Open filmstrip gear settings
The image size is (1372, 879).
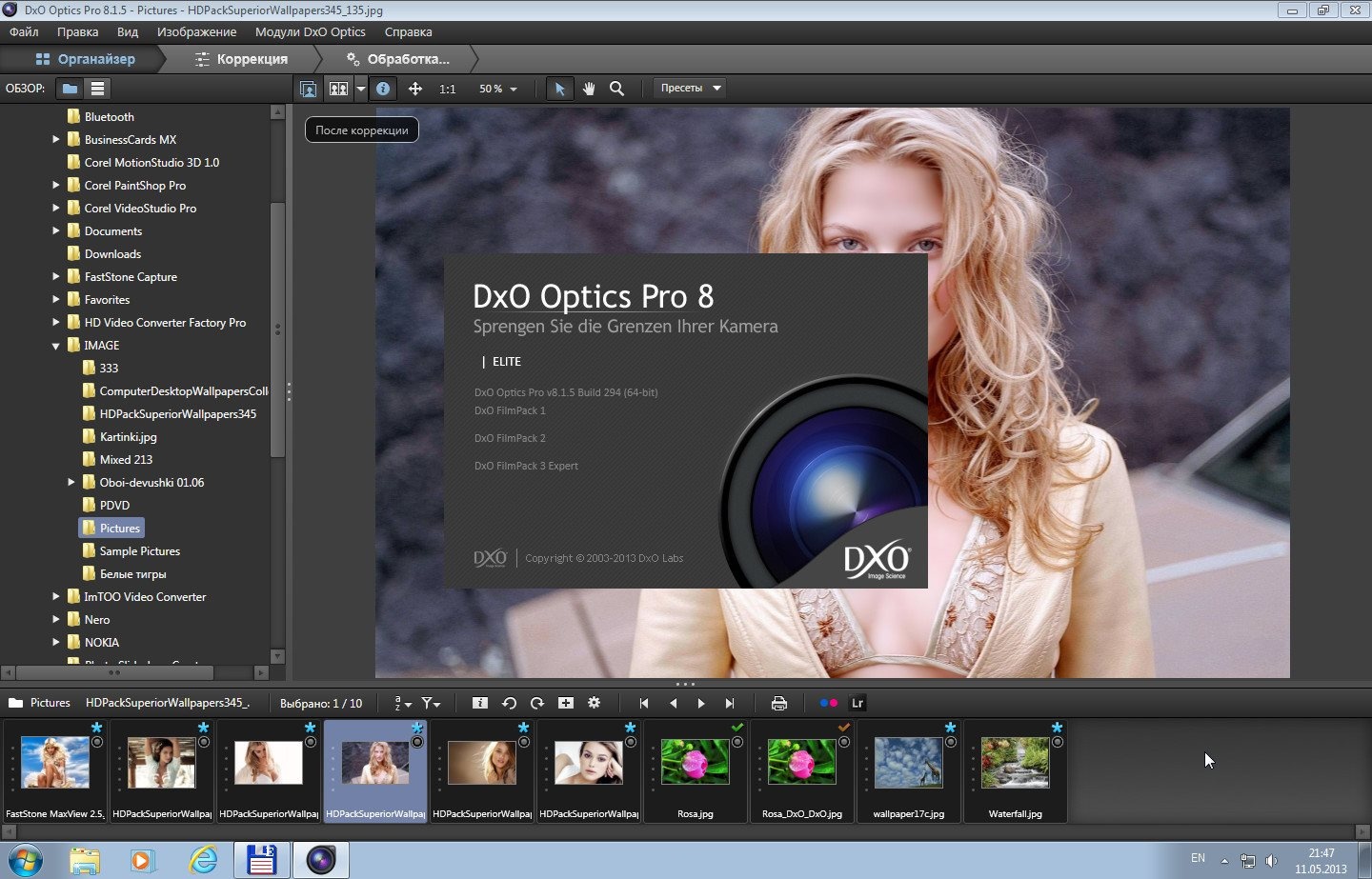[595, 703]
